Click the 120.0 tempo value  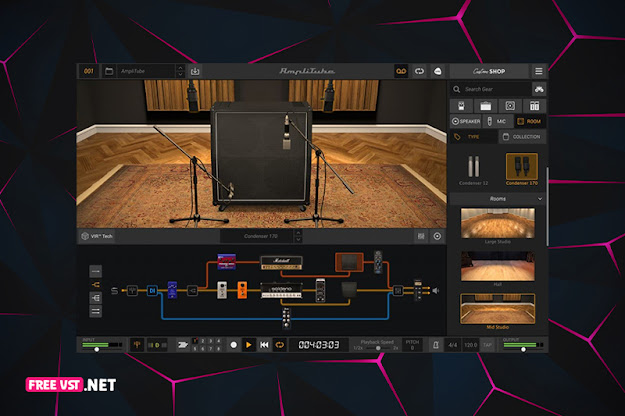(x=470, y=345)
